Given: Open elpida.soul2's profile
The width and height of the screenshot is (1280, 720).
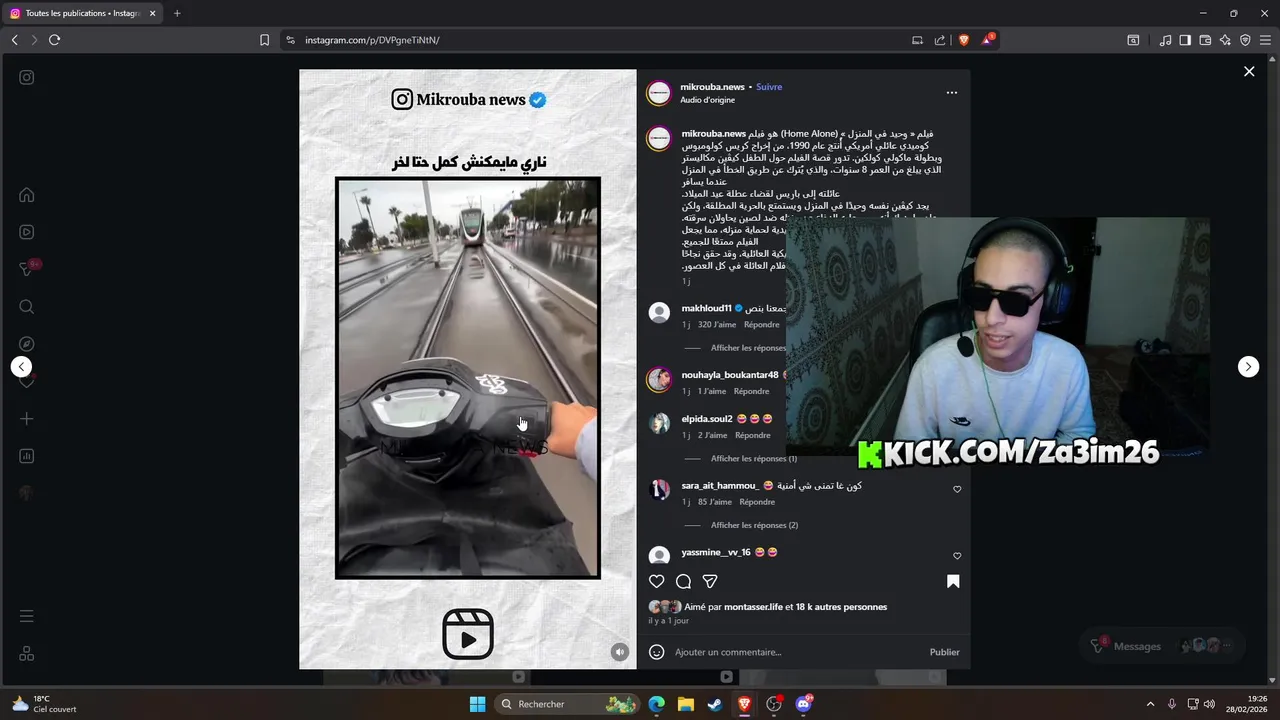Looking at the screenshot, I should point(707,419).
